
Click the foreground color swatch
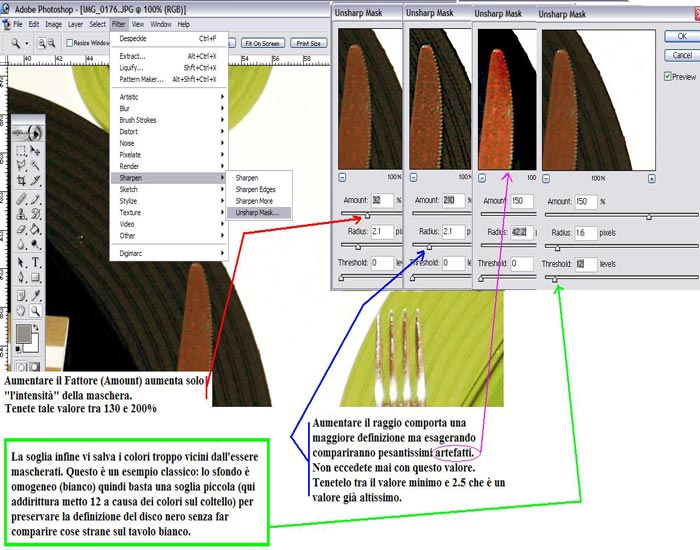[x=24, y=334]
